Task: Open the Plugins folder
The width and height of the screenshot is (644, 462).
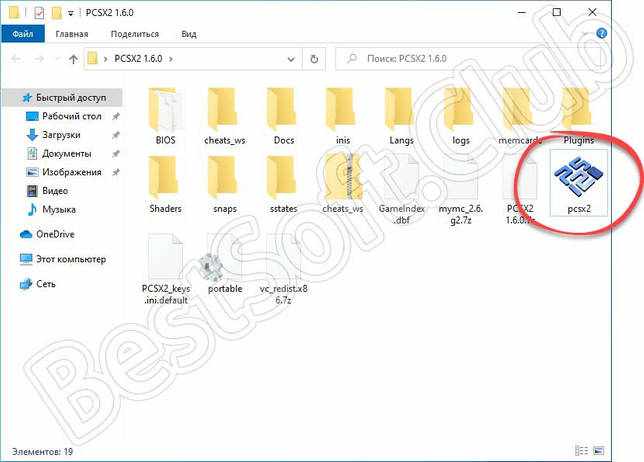Action: pyautogui.click(x=579, y=116)
